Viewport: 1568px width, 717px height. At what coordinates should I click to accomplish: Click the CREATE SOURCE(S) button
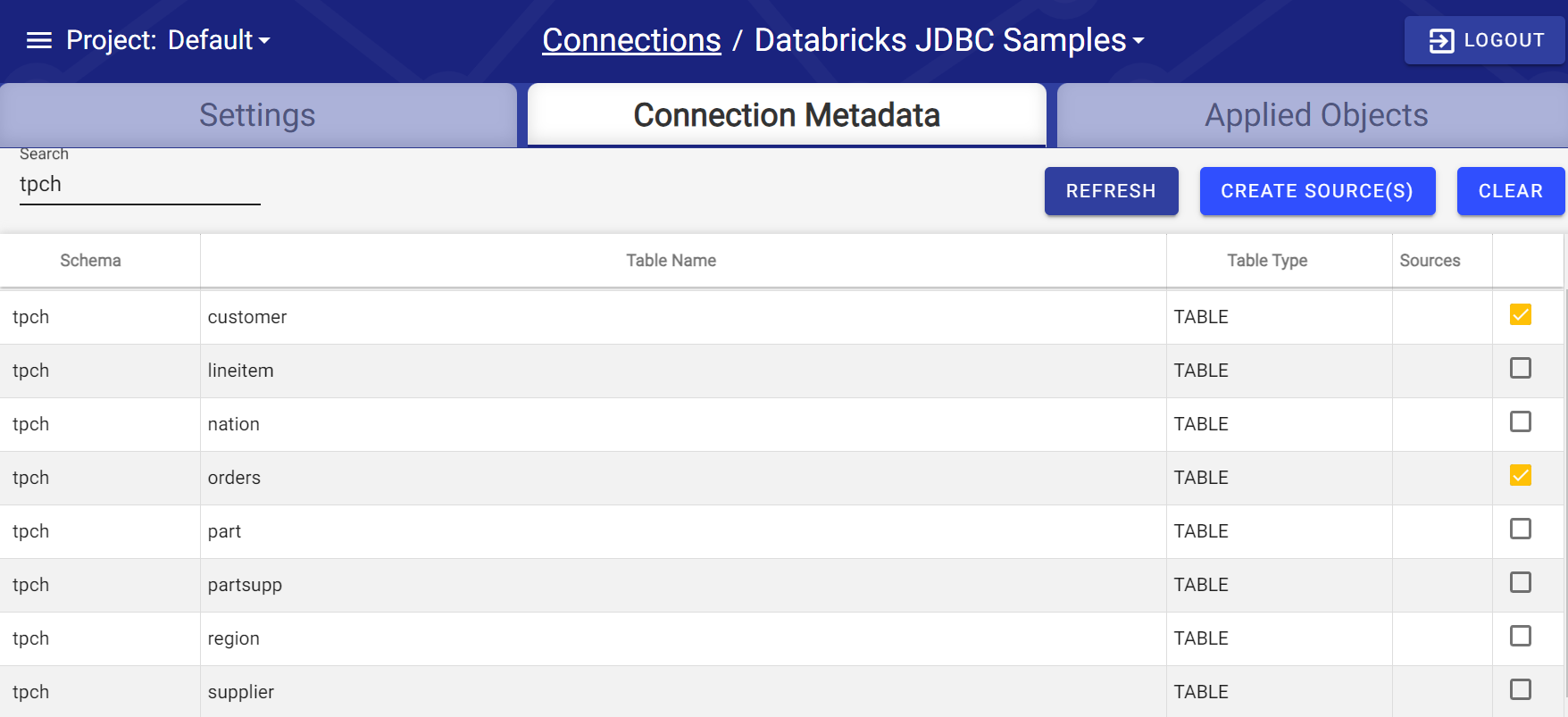(1318, 190)
